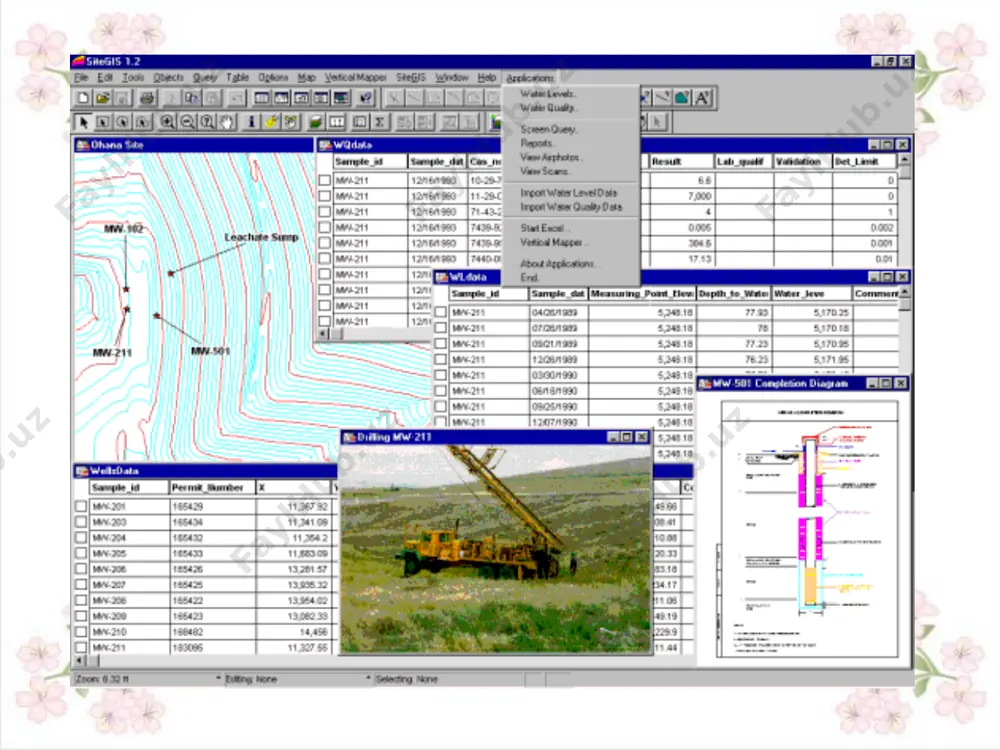Select the Info tool icon
This screenshot has width=1000, height=750.
point(251,122)
